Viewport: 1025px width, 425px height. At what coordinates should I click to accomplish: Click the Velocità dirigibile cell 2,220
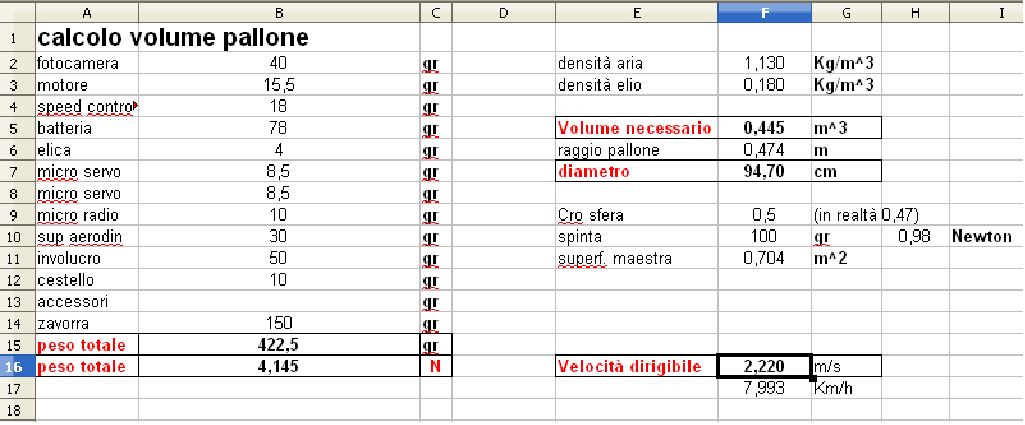(x=764, y=366)
